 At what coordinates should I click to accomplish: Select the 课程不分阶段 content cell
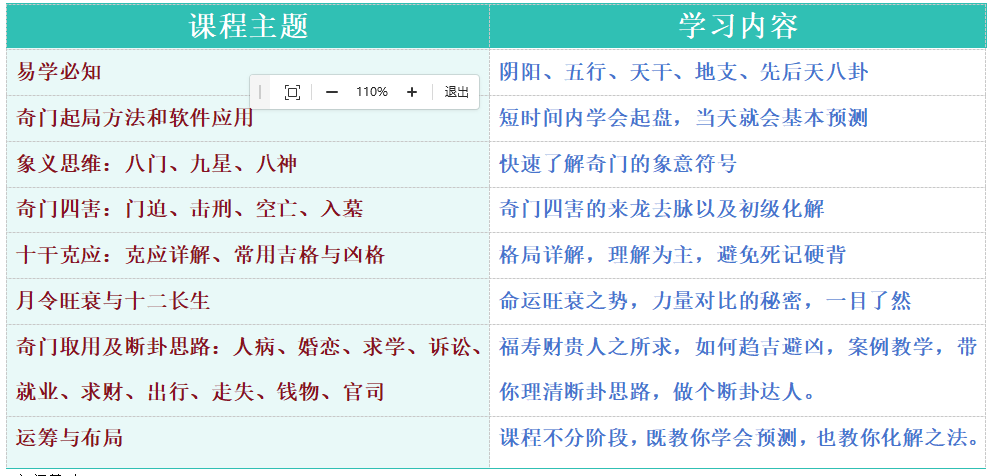point(738,438)
